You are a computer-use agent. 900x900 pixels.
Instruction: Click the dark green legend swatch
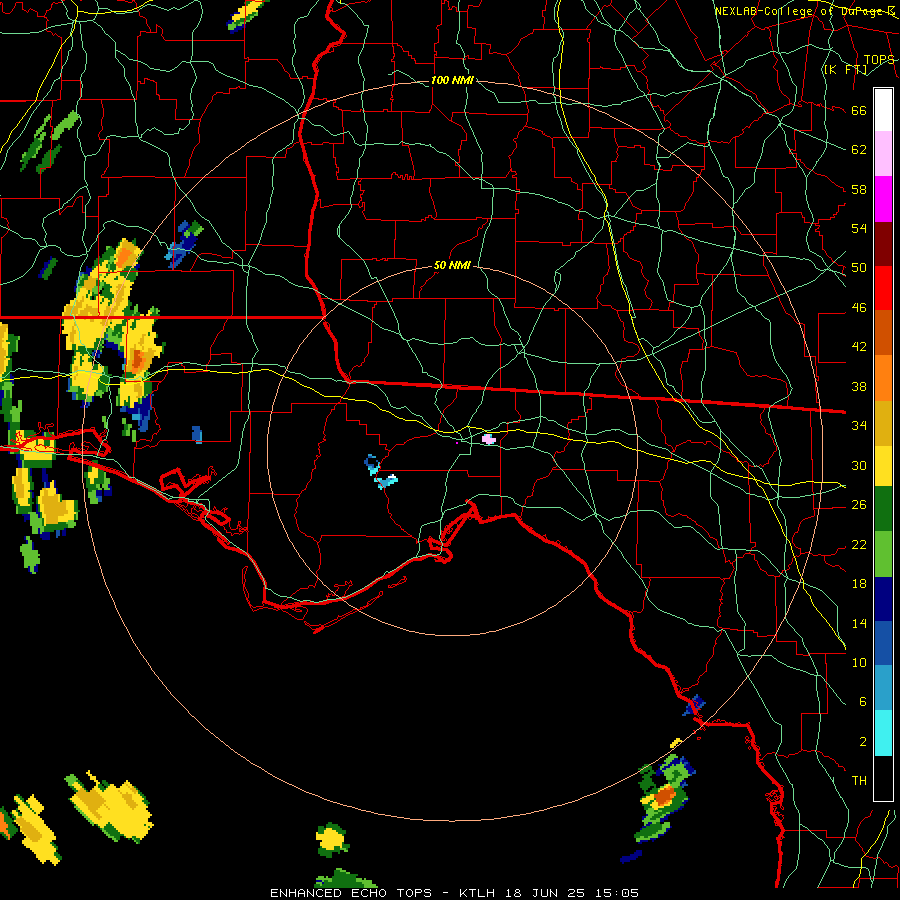883,509
